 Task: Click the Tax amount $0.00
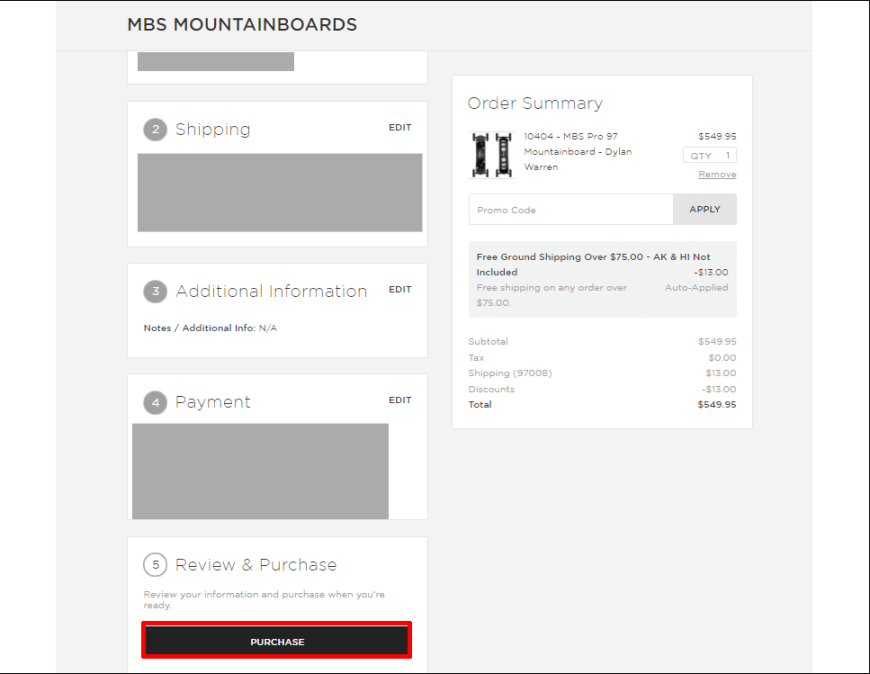[x=722, y=358]
